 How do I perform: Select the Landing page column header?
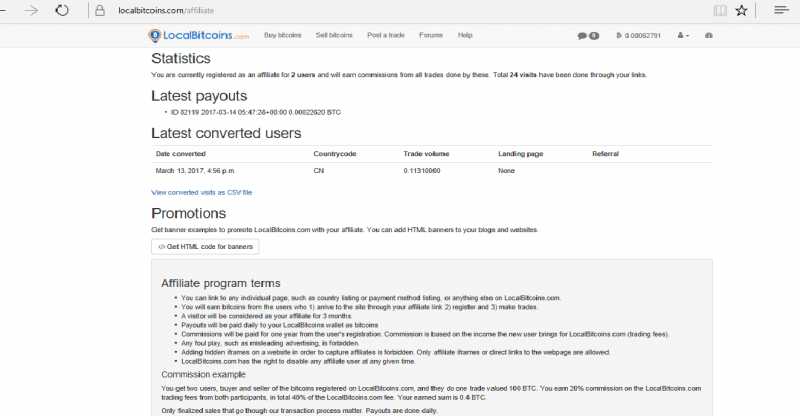tap(521, 154)
